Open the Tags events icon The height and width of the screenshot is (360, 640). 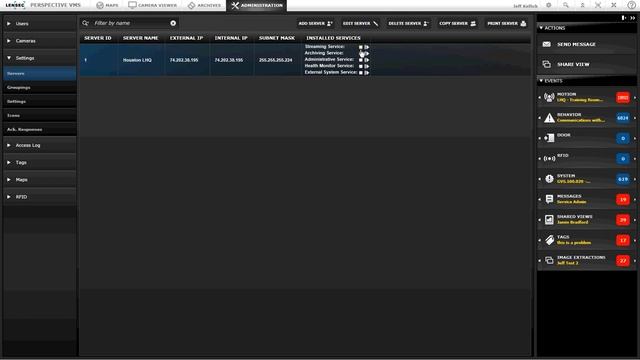[549, 240]
